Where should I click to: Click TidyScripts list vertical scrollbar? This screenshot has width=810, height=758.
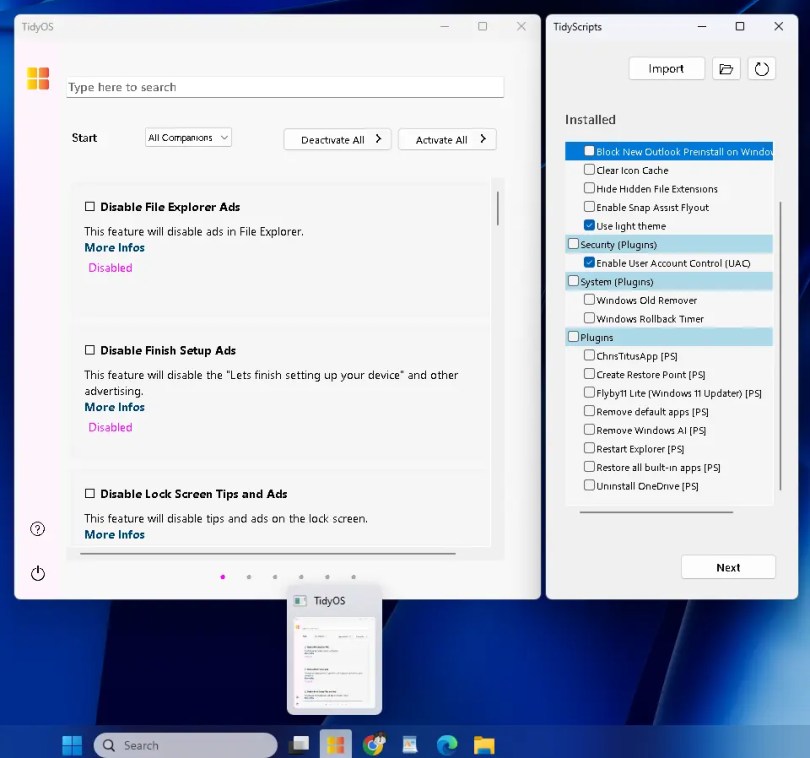(x=780, y=345)
